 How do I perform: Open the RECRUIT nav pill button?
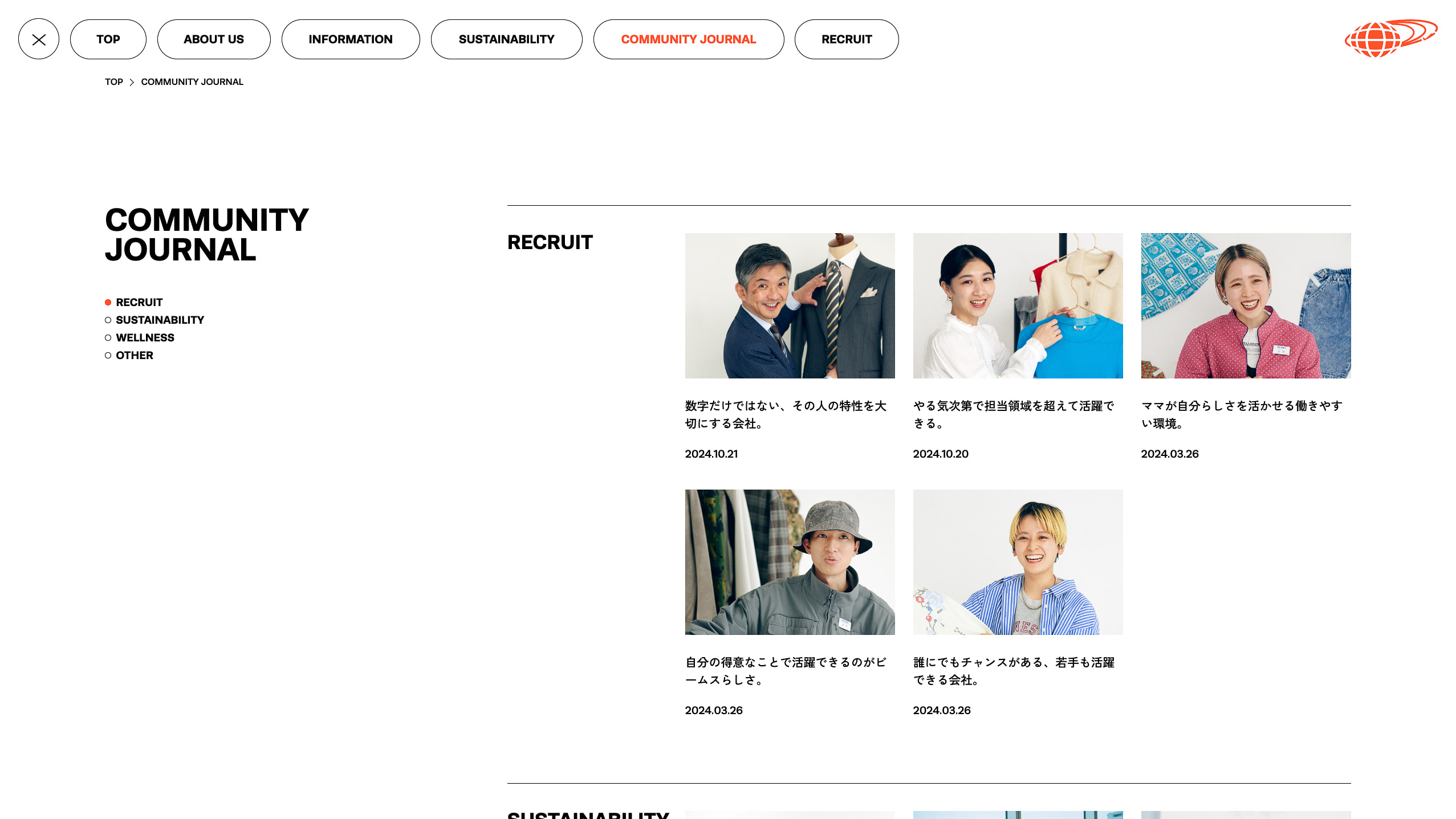(846, 39)
